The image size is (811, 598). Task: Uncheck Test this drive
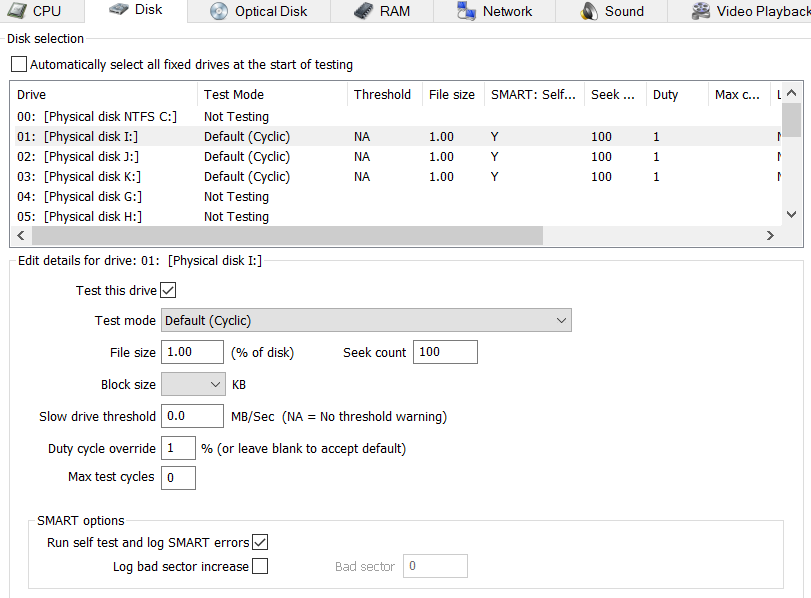coord(168,290)
